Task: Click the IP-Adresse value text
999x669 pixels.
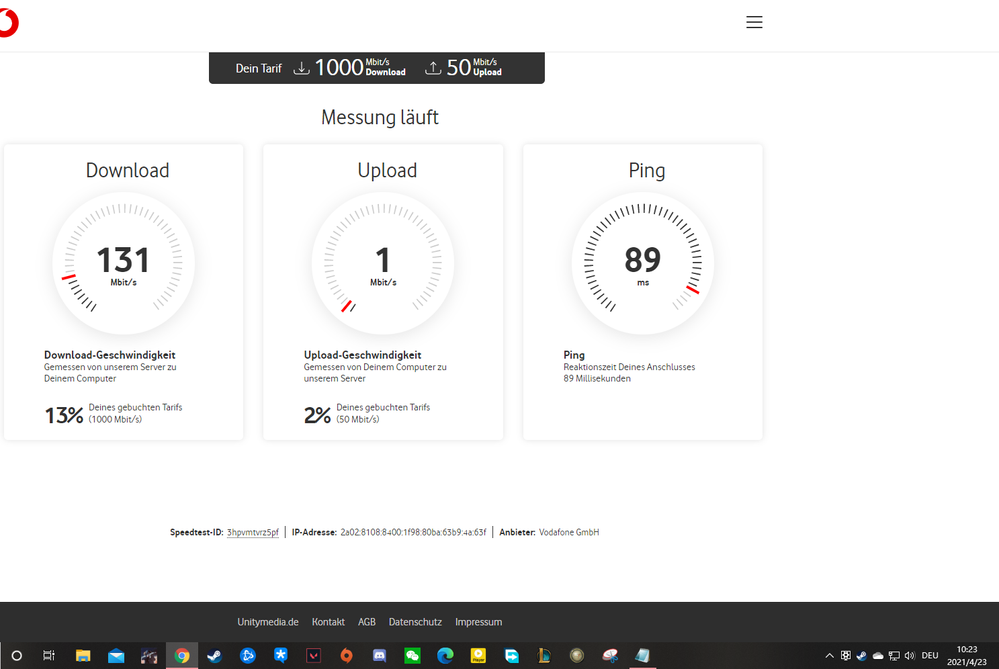Action: (x=413, y=533)
